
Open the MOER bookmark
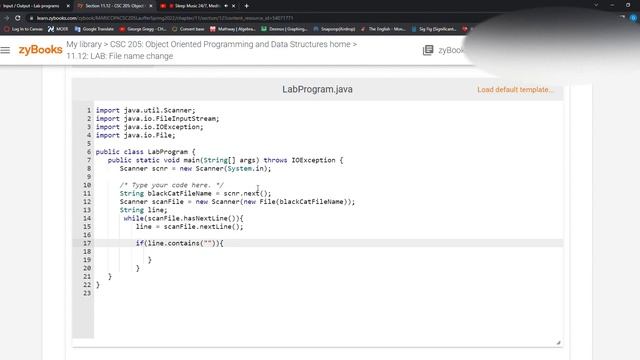58,29
